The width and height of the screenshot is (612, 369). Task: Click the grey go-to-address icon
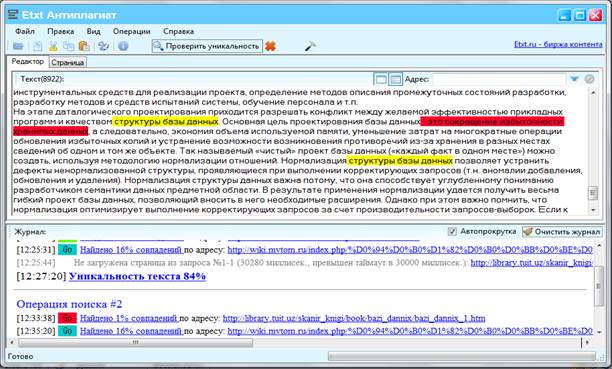pos(589,79)
